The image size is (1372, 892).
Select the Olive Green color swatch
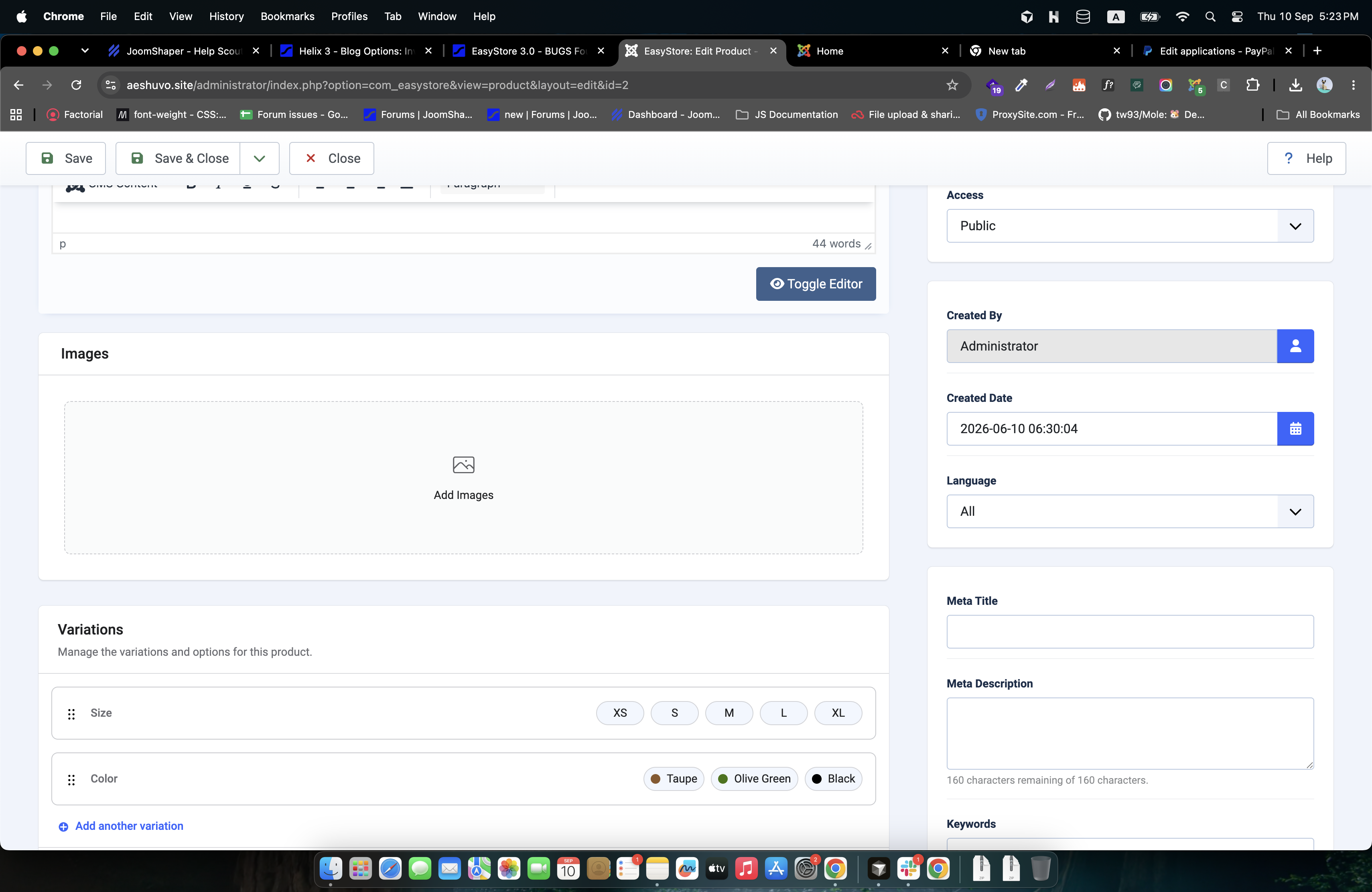click(755, 778)
